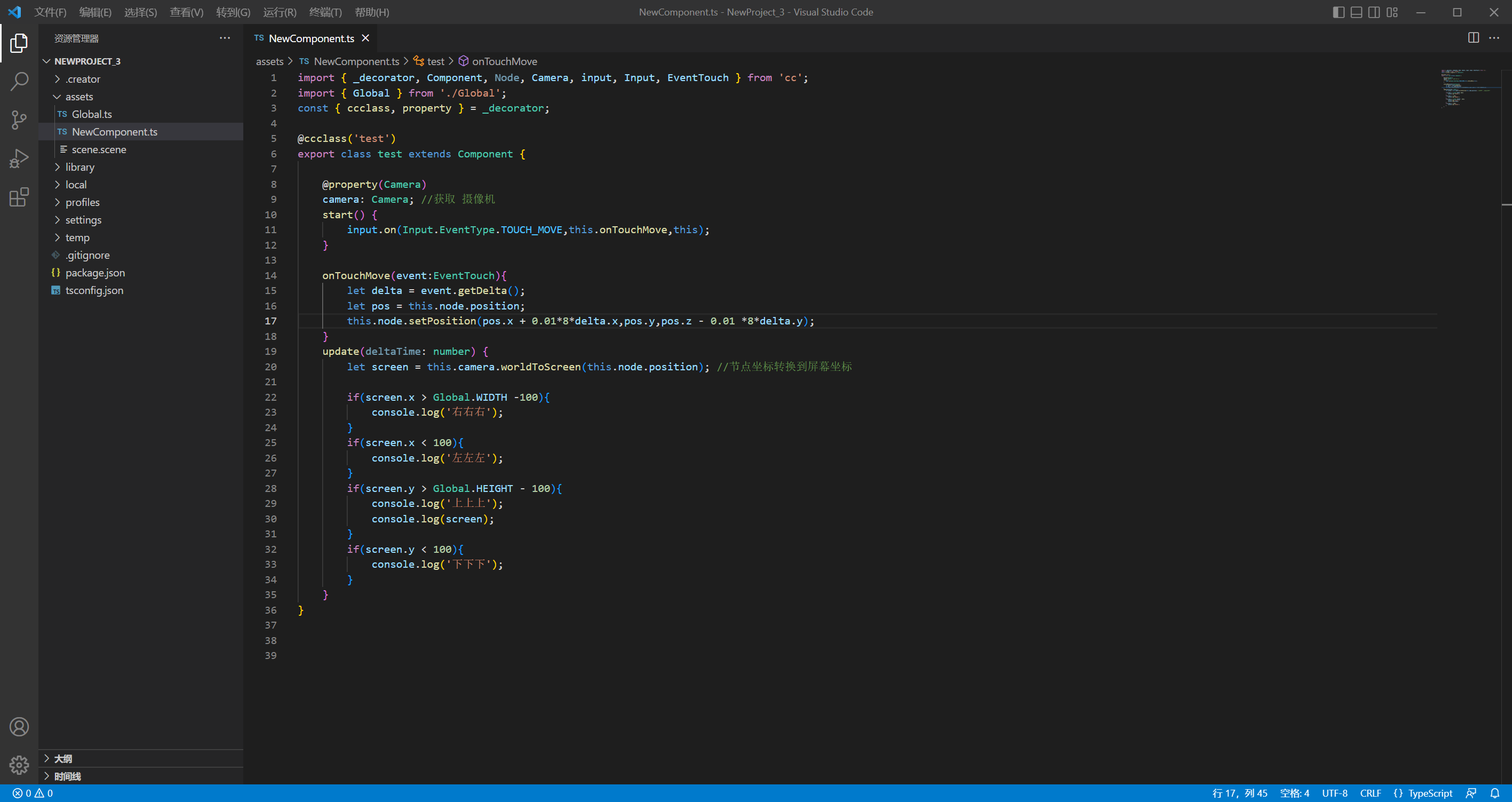Toggle the bottom panel visibility
This screenshot has width=1512, height=802.
click(1356, 12)
